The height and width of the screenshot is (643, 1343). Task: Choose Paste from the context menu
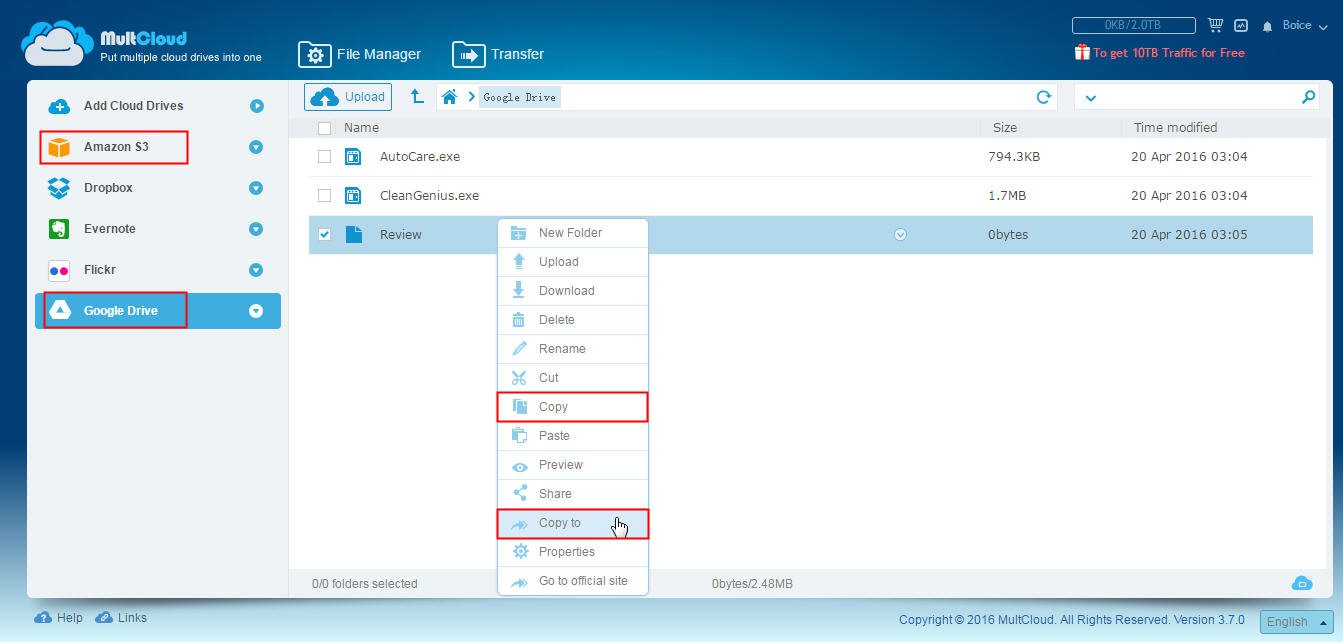573,436
